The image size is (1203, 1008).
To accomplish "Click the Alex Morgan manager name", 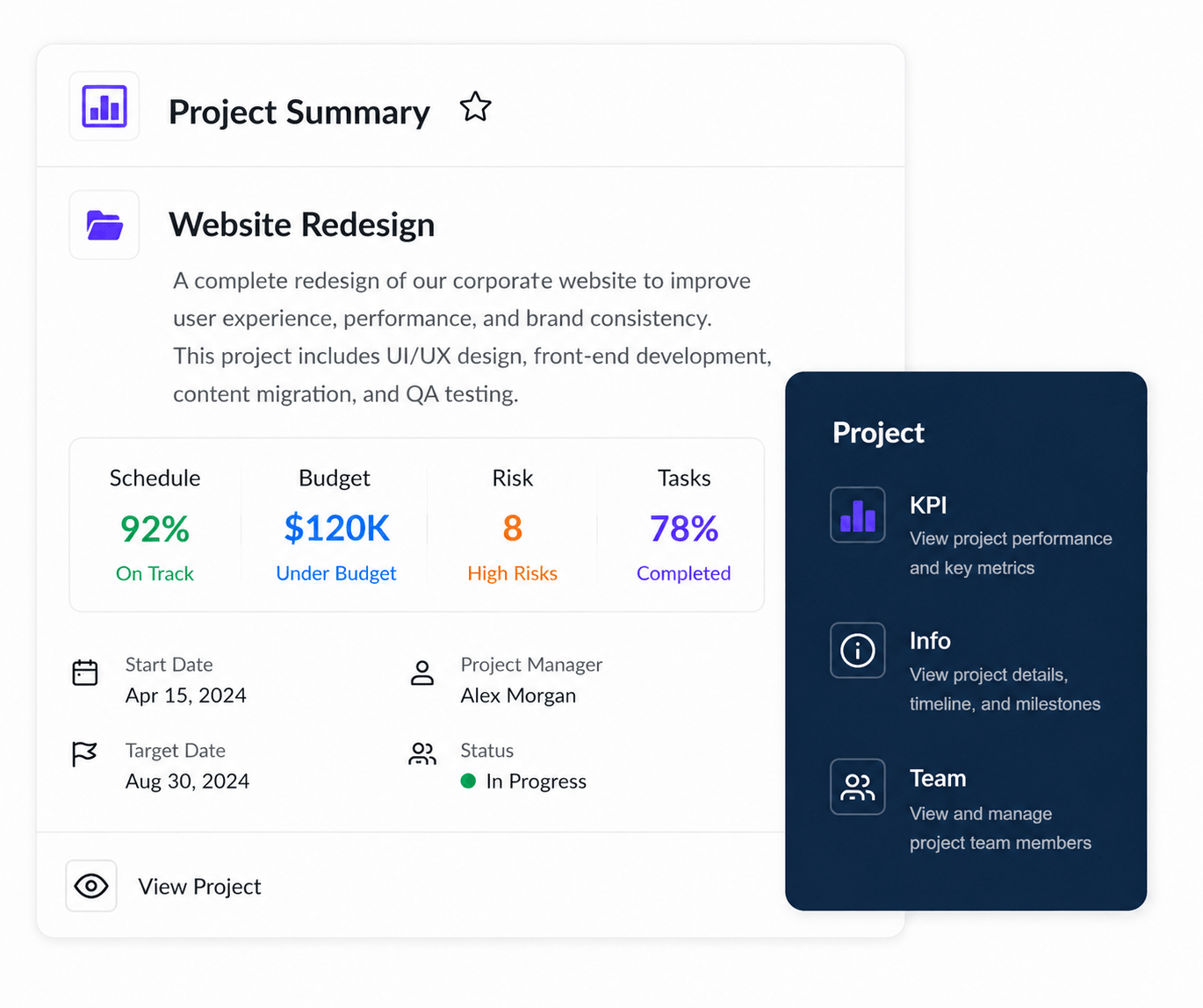I will (518, 695).
